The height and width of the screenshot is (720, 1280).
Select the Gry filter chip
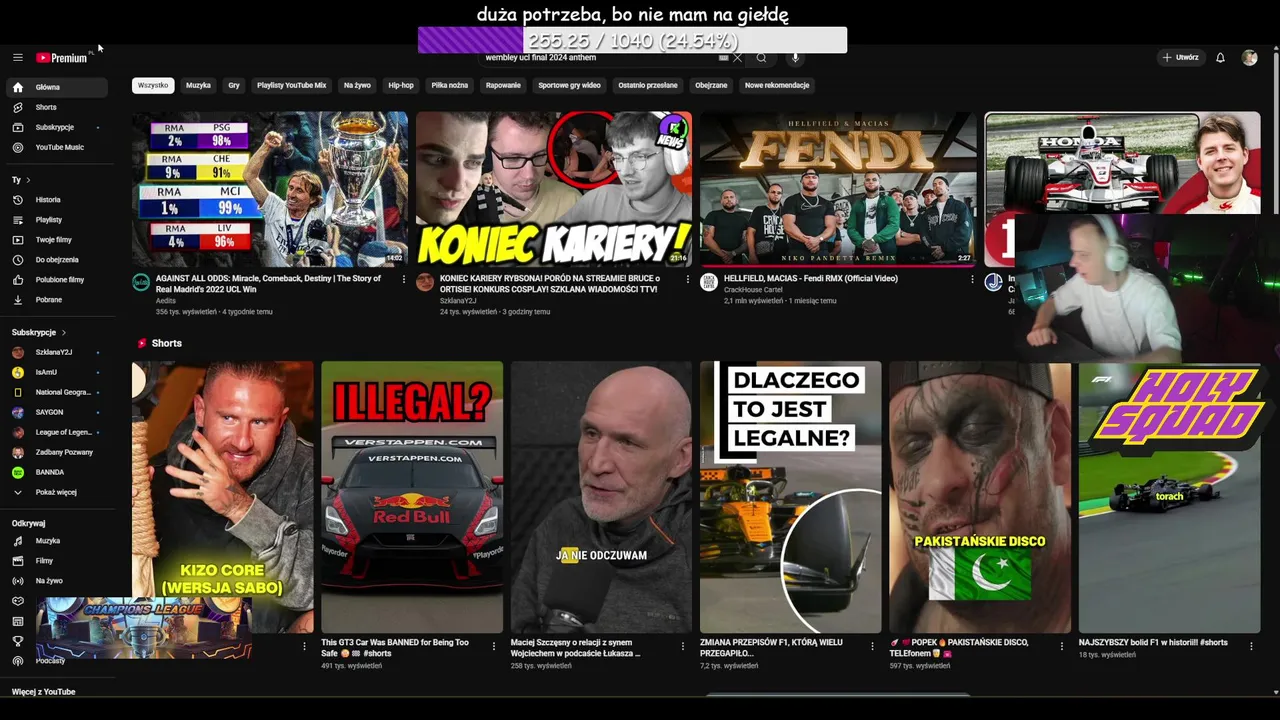(x=234, y=86)
